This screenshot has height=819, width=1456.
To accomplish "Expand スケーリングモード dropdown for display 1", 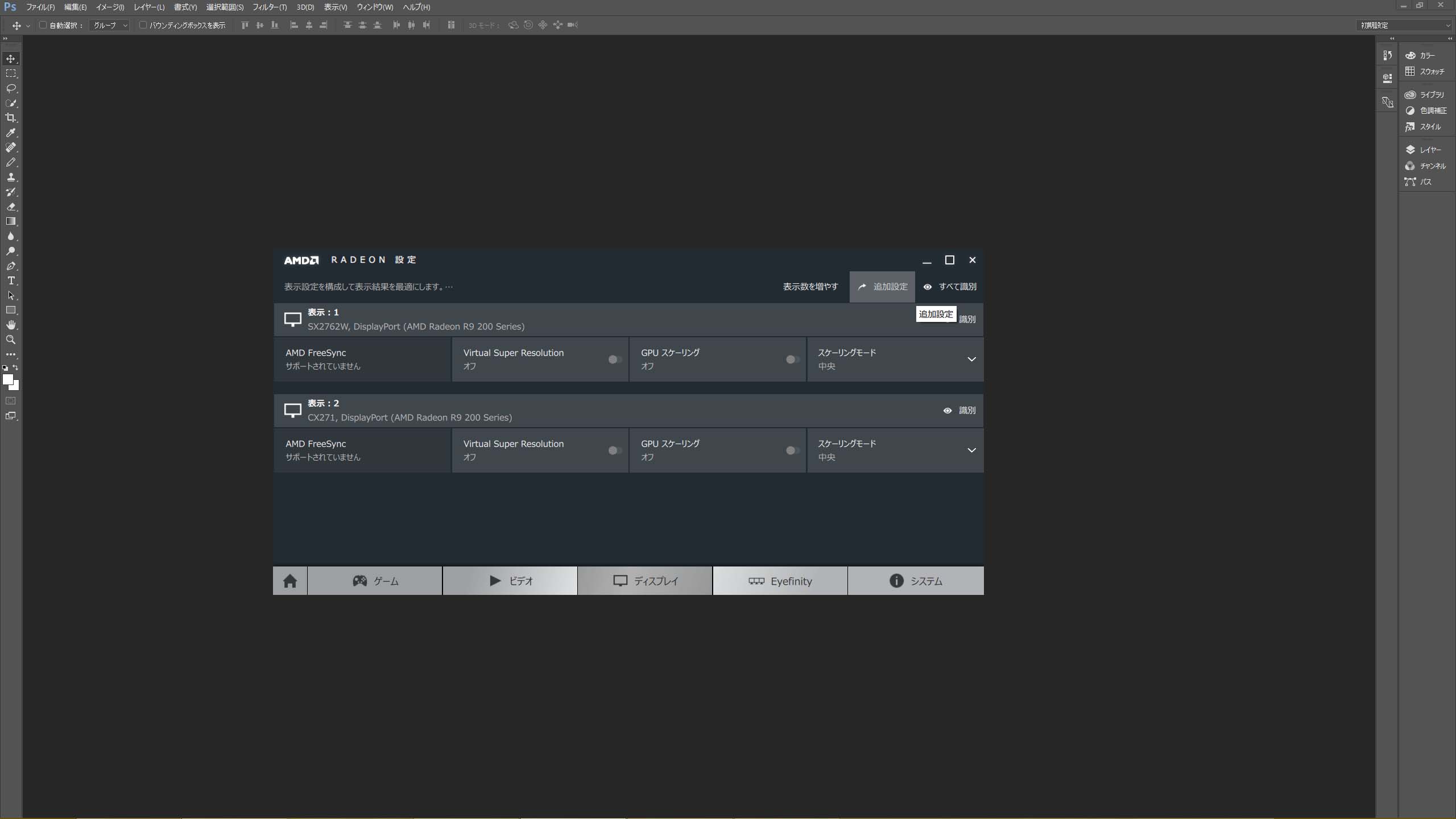I will (971, 359).
